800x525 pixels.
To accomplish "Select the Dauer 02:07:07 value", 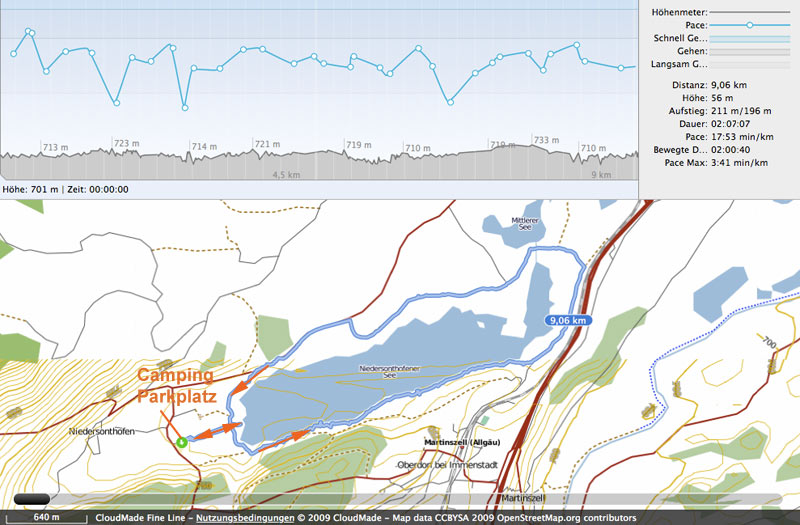I will [730, 124].
